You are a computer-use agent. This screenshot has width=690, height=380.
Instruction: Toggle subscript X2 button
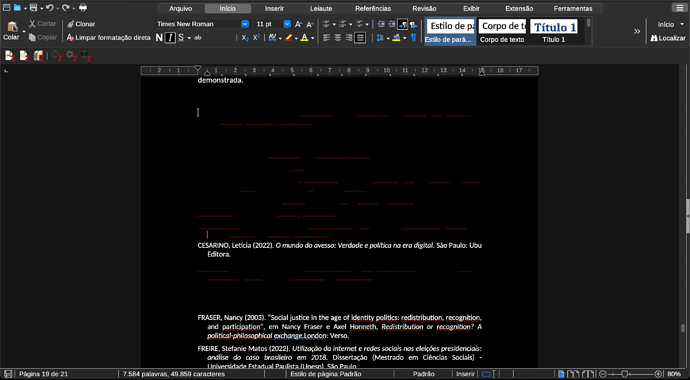coord(245,38)
